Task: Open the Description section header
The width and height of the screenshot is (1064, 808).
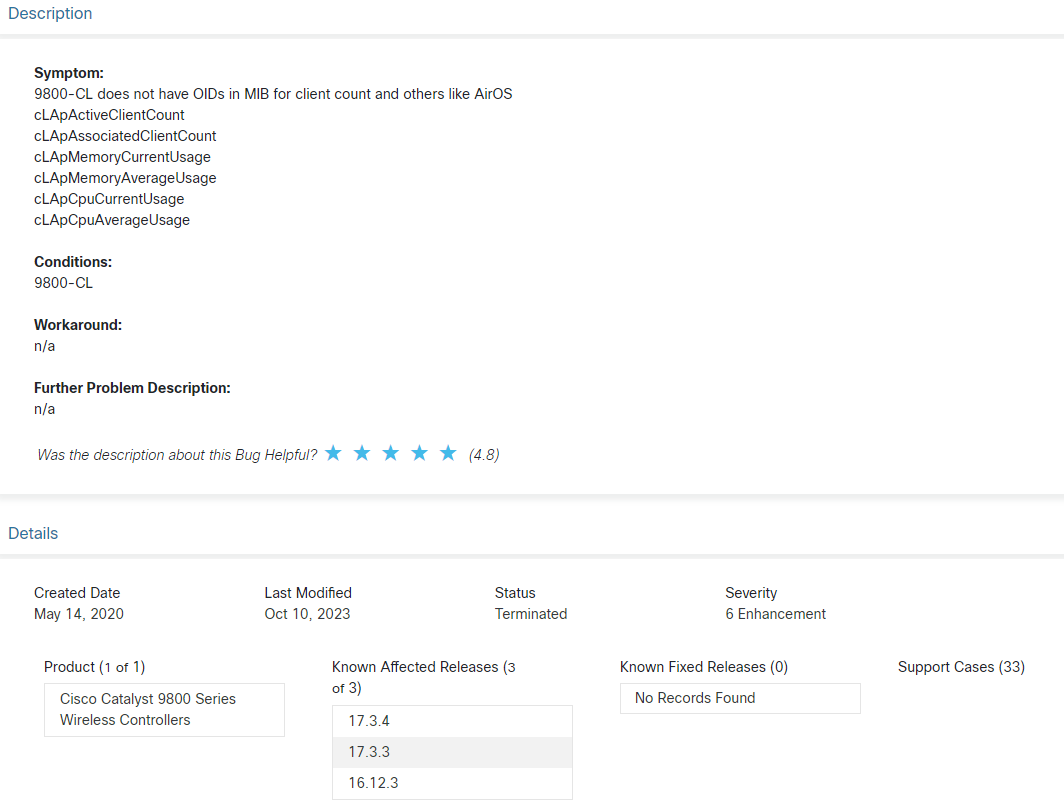Action: click(x=50, y=14)
